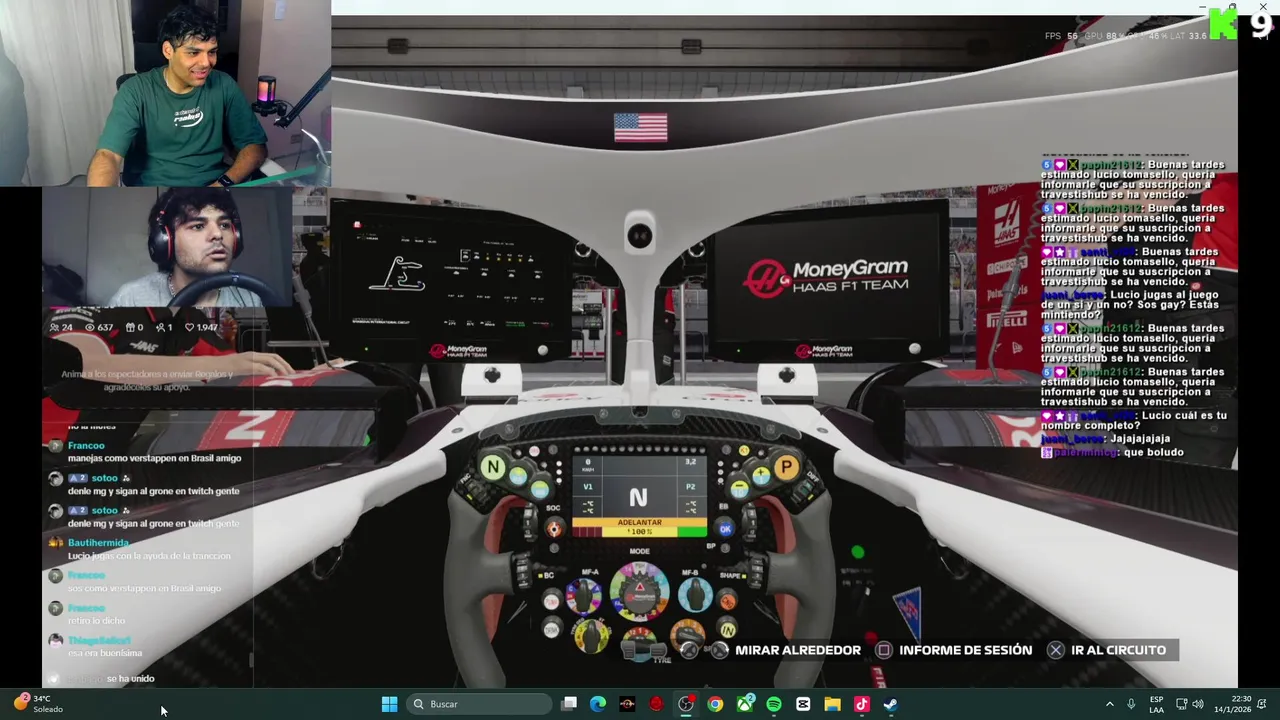Click Bautihermida username in left chat
The image size is (1280, 720).
(x=98, y=543)
